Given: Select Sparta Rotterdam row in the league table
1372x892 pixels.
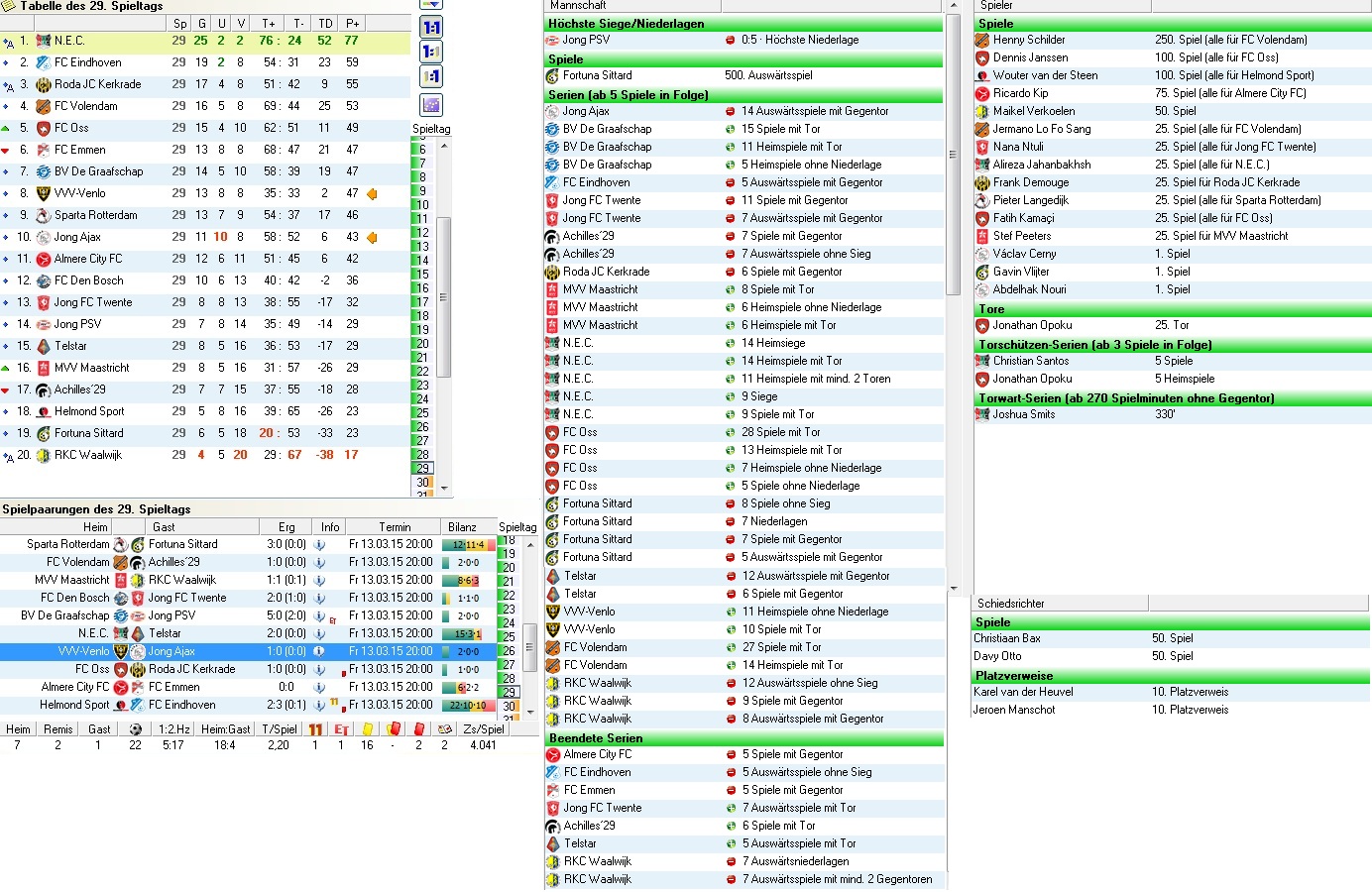Looking at the screenshot, I should pos(205,215).
